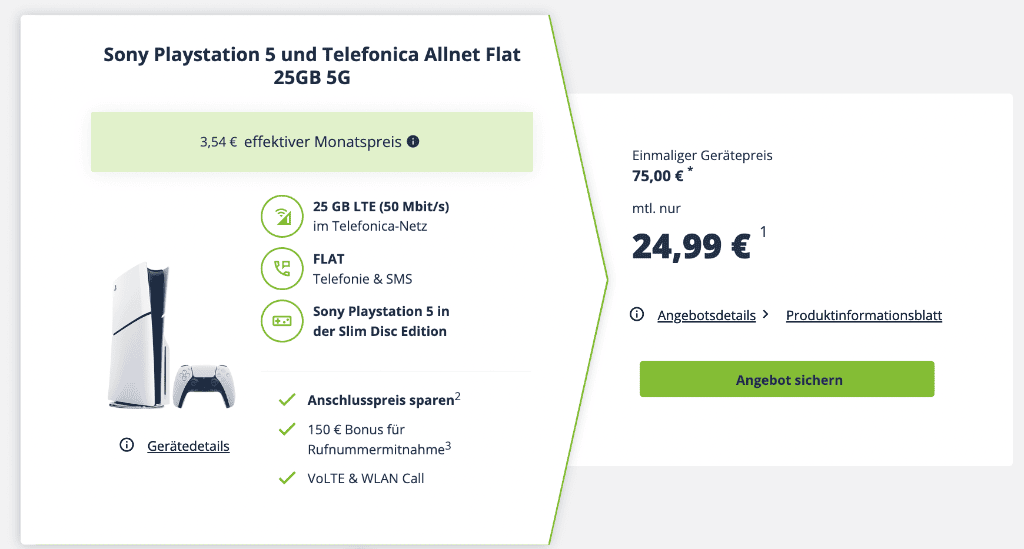Open the Gerätedetails link
1024x549 pixels.
click(188, 446)
